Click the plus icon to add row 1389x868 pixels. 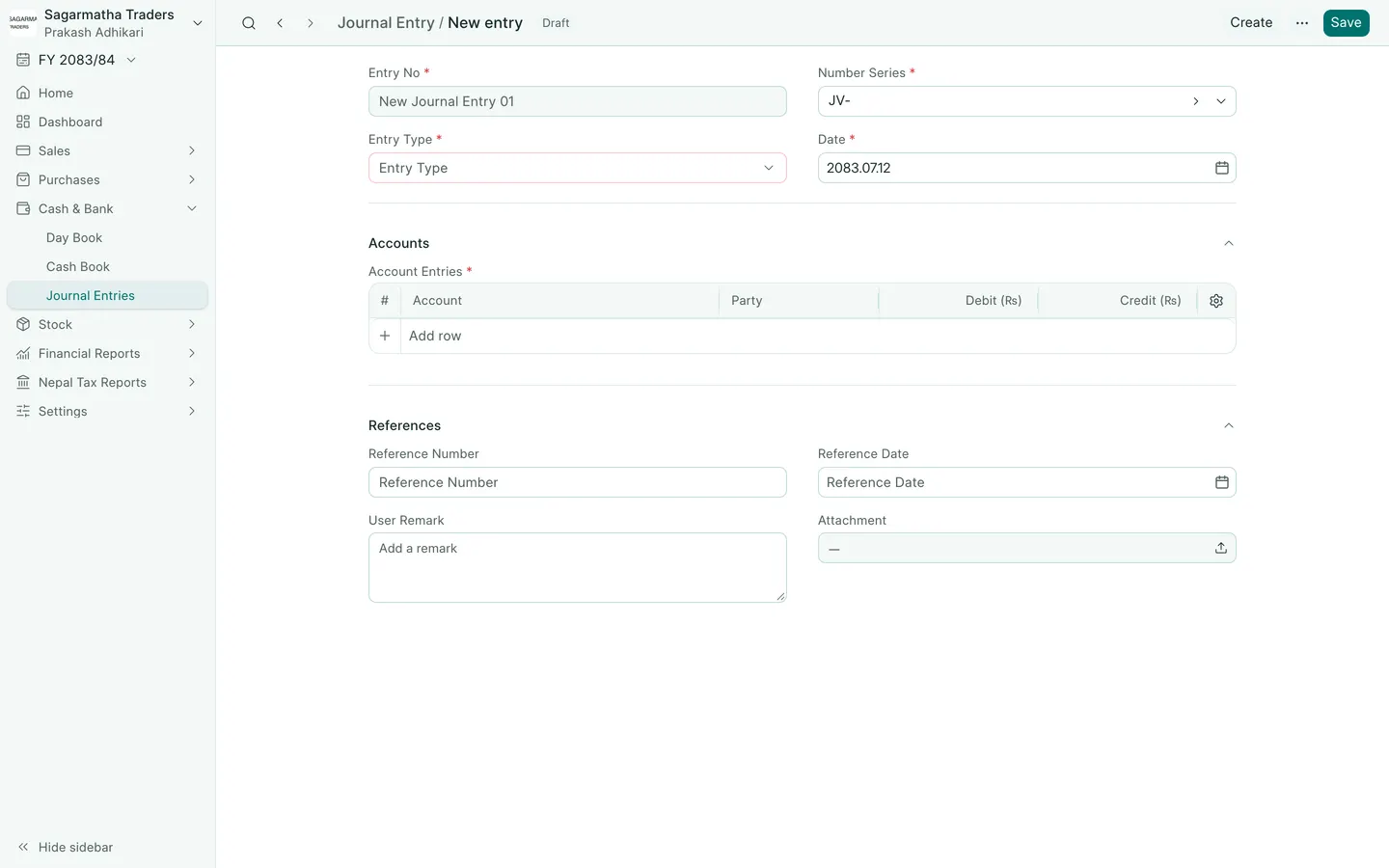385,336
